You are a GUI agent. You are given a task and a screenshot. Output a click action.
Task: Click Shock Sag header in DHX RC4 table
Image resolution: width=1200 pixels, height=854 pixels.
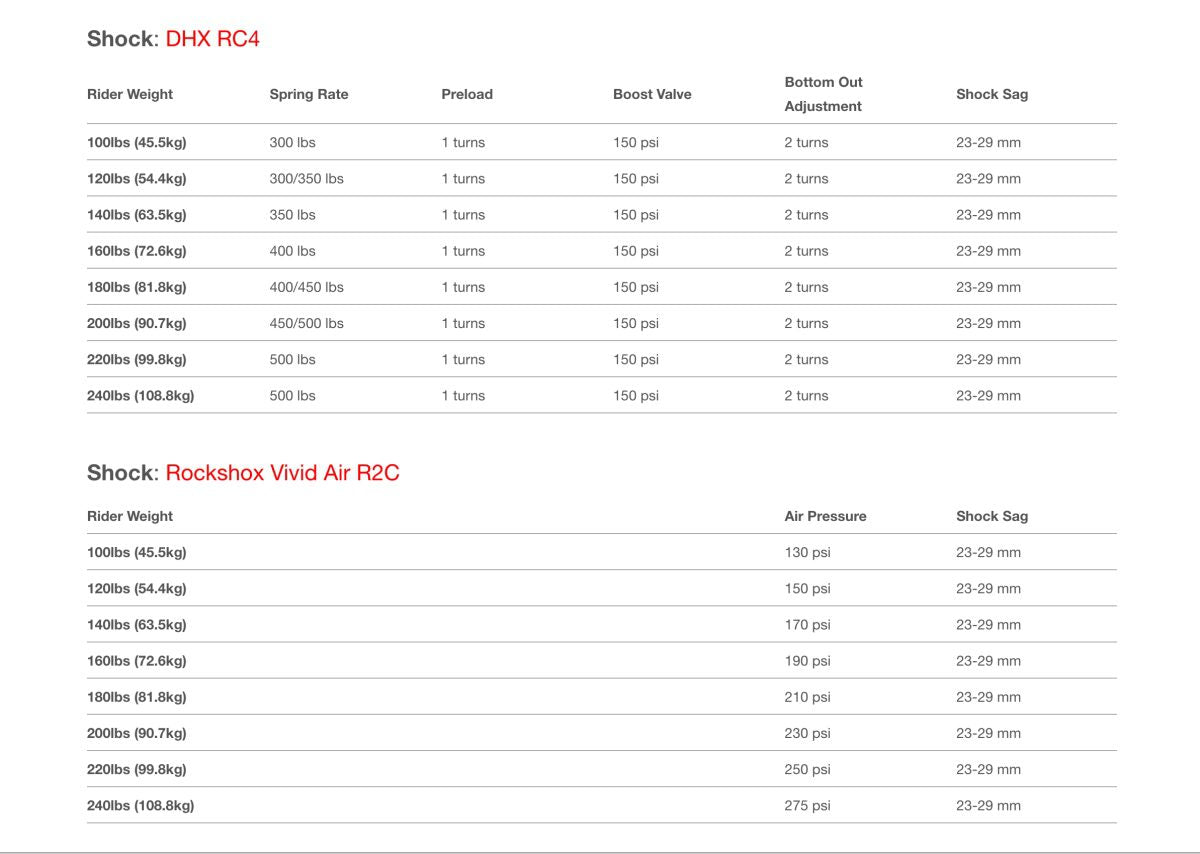(992, 94)
